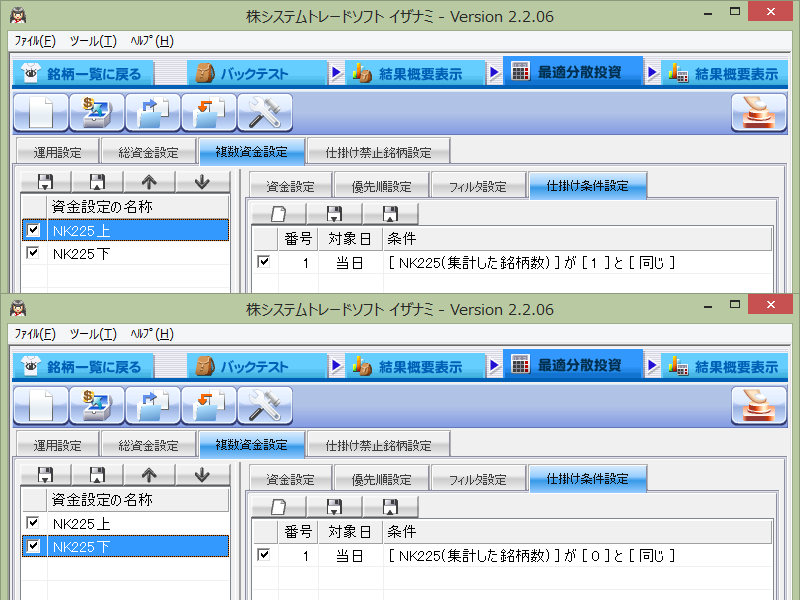Click バックテスト button in upper window
This screenshot has height=600, width=800.
(256, 74)
